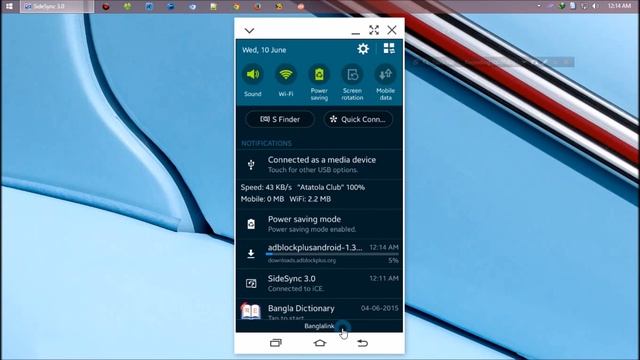640x360 pixels.
Task: Tap the power saving battery notification icon
Action: click(x=251, y=224)
